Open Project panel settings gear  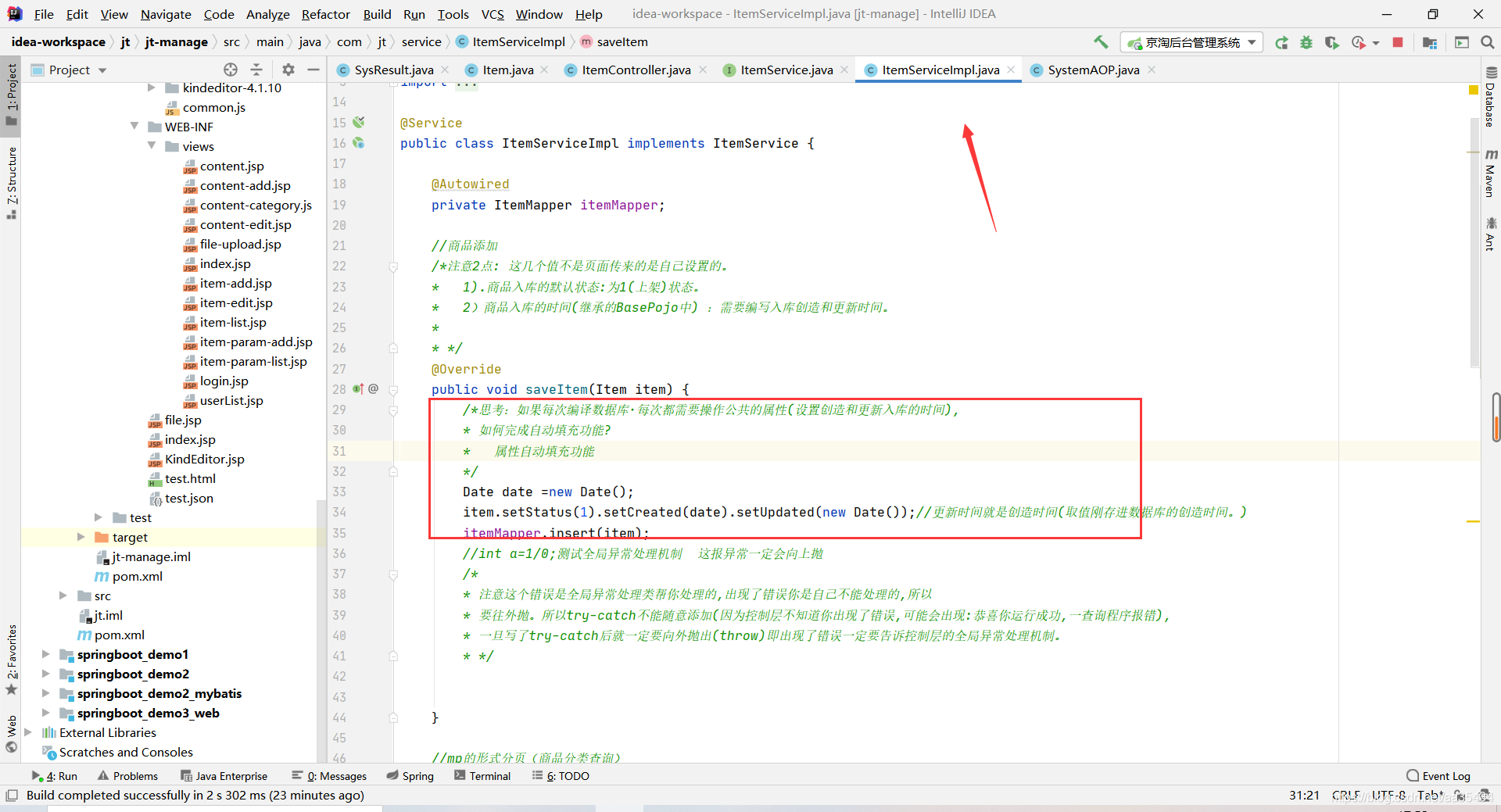click(x=288, y=70)
